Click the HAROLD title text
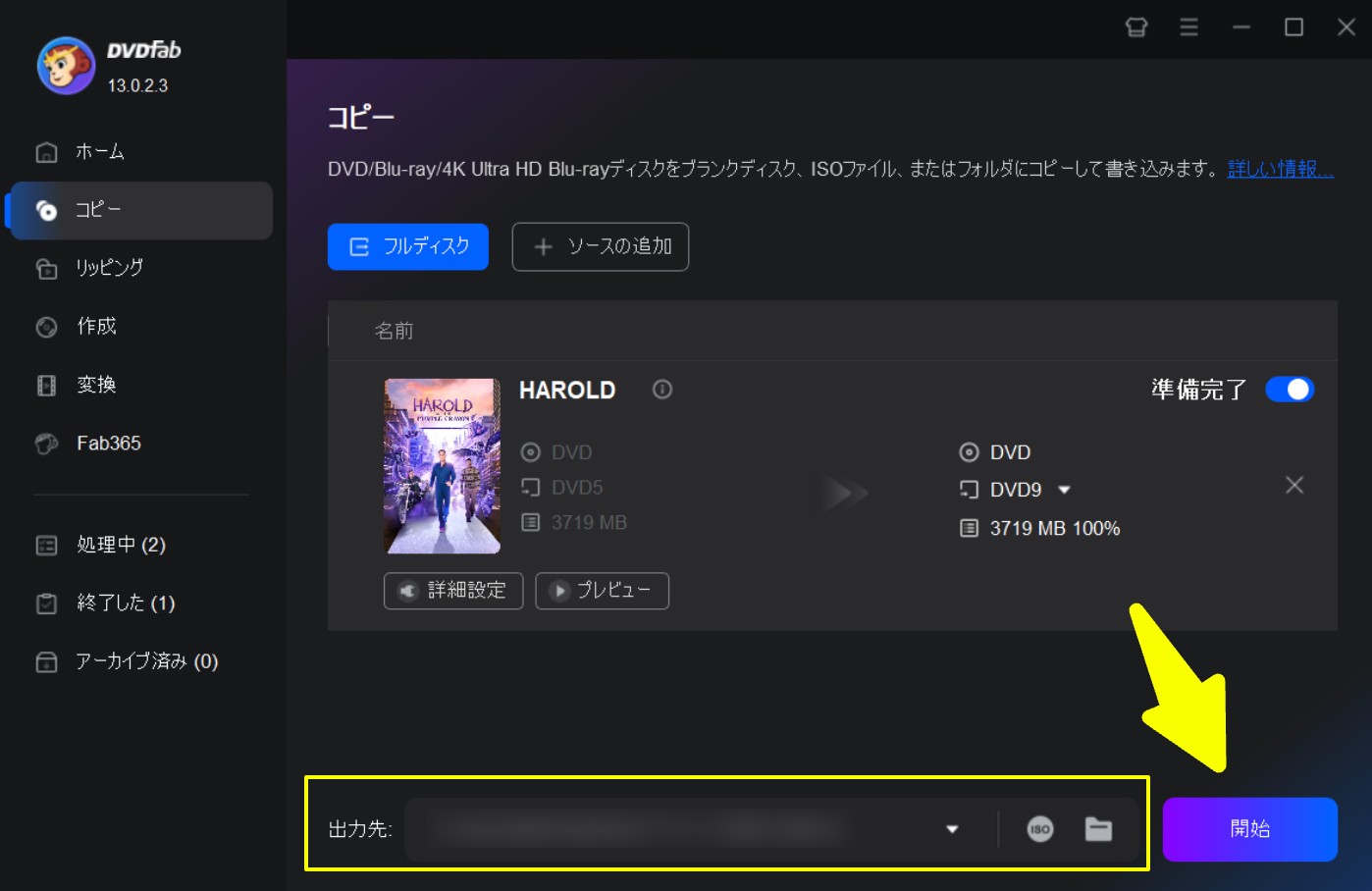 [567, 391]
